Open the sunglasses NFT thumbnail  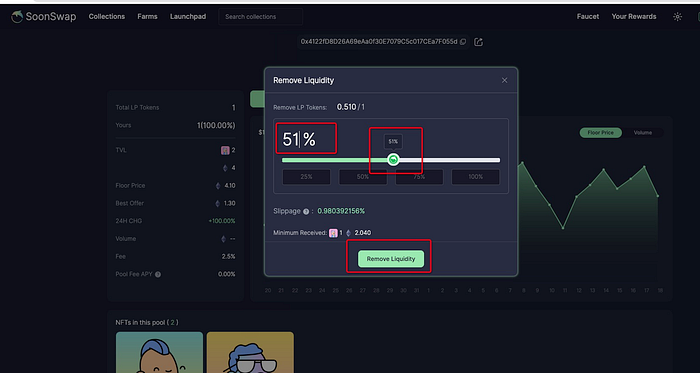pos(250,352)
